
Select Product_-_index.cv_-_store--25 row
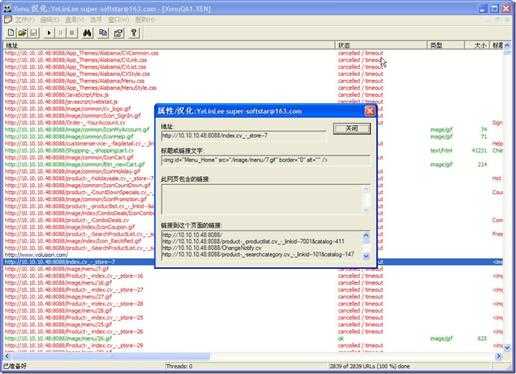coord(74,318)
